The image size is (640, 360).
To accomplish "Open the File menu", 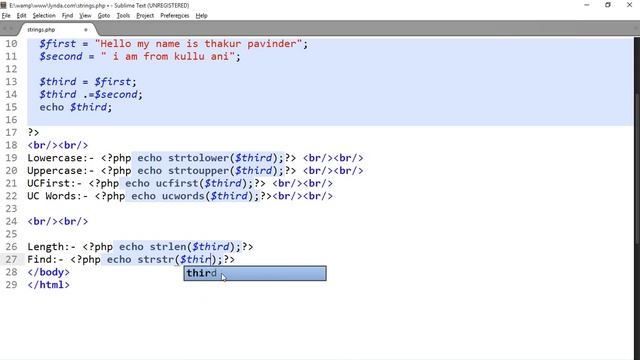I will (6, 16).
